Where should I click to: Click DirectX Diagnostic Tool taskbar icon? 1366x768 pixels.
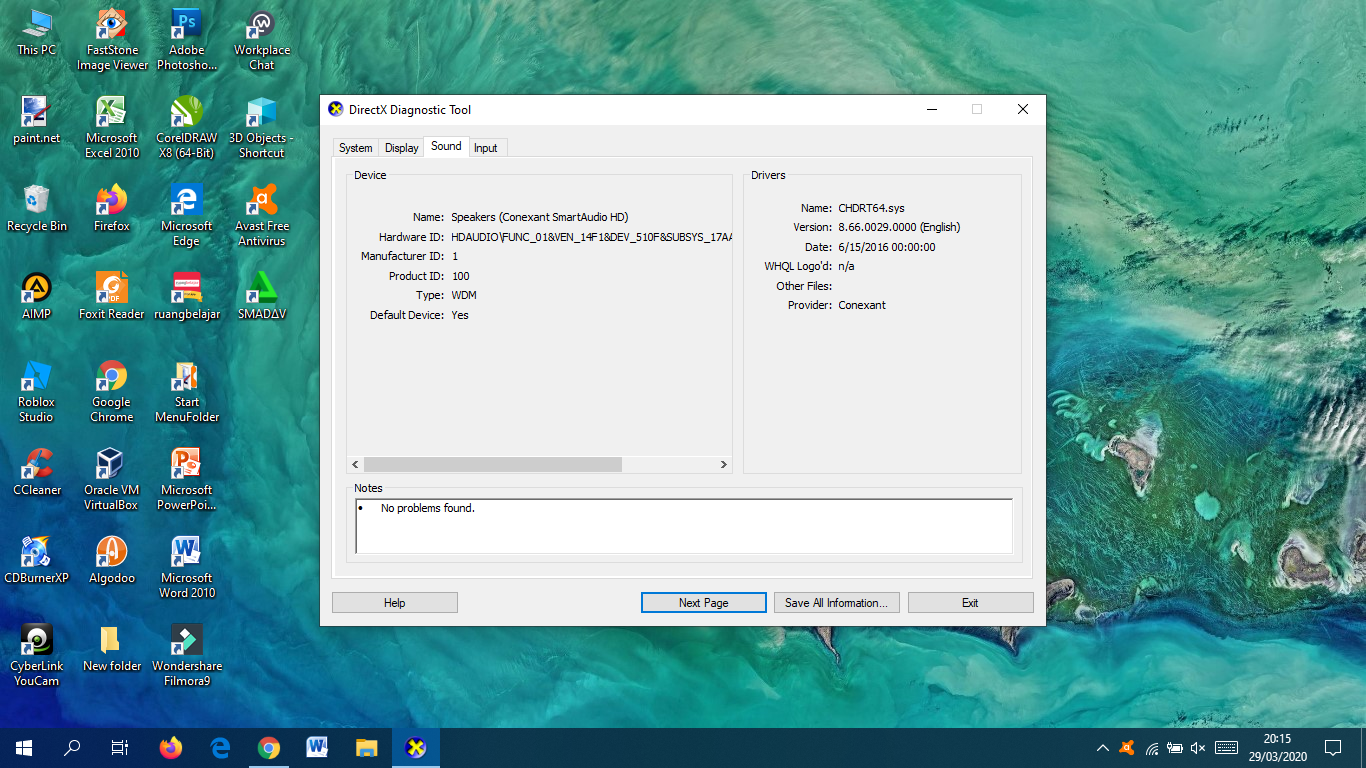pos(416,748)
